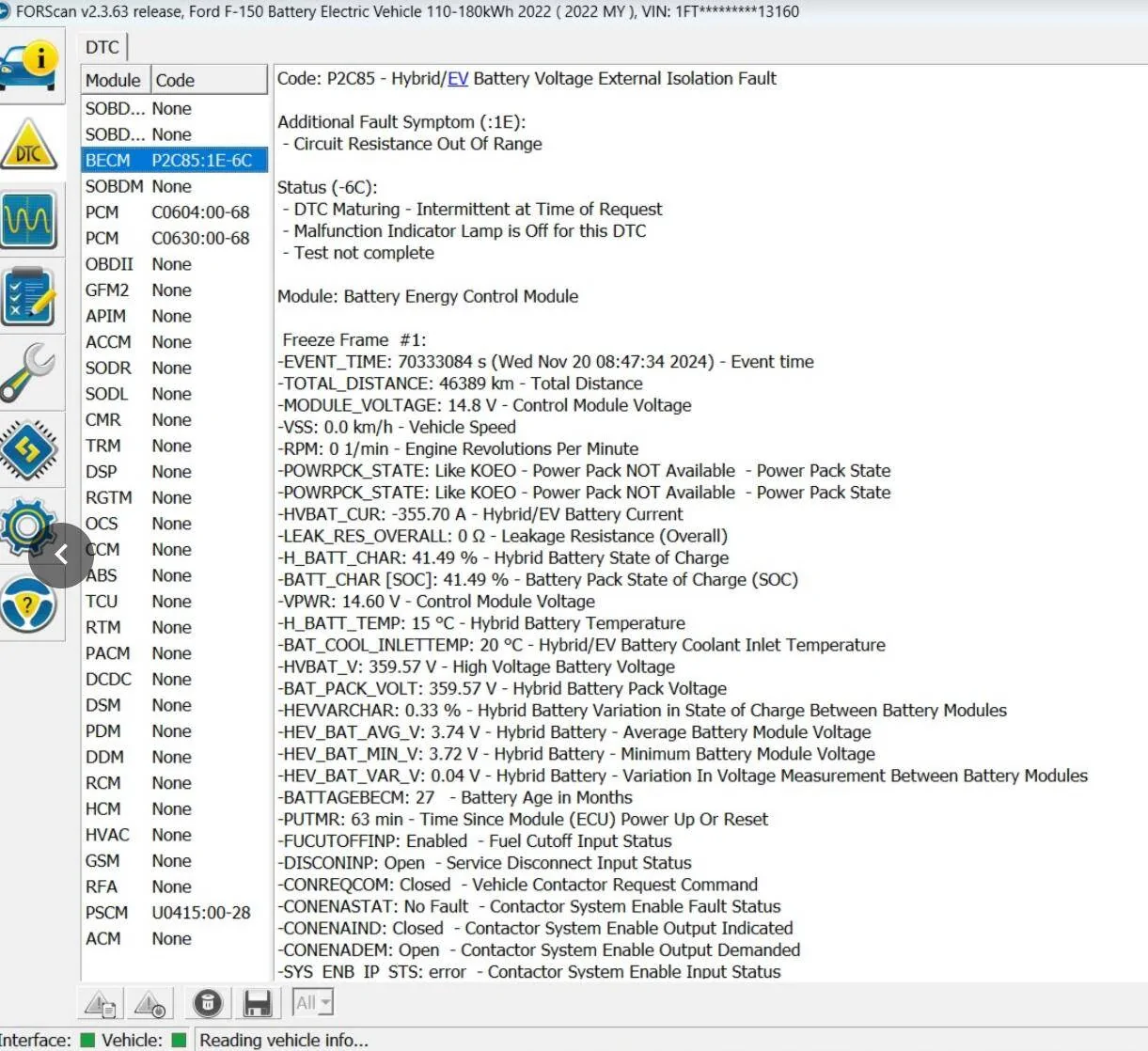Click "Circuit Resistance Out Of Range" symptom text
This screenshot has height=1051, width=1148.
(x=417, y=144)
